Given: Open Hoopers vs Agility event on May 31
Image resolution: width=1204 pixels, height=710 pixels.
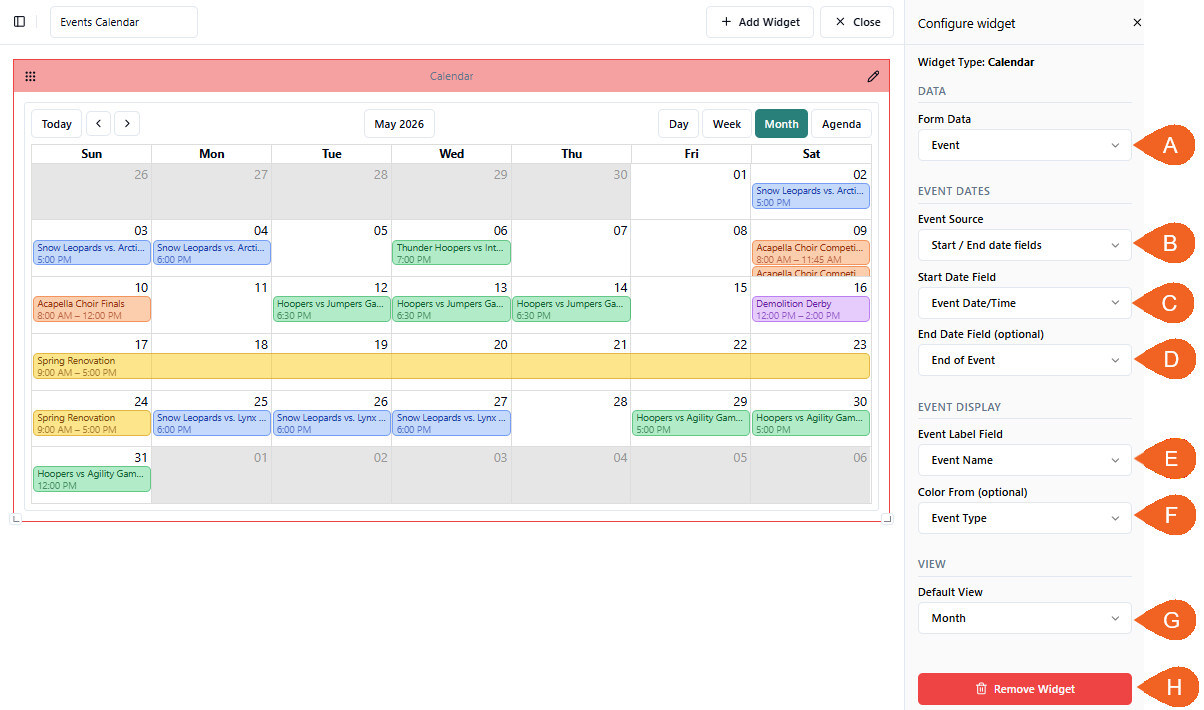Looking at the screenshot, I should pyautogui.click(x=91, y=479).
